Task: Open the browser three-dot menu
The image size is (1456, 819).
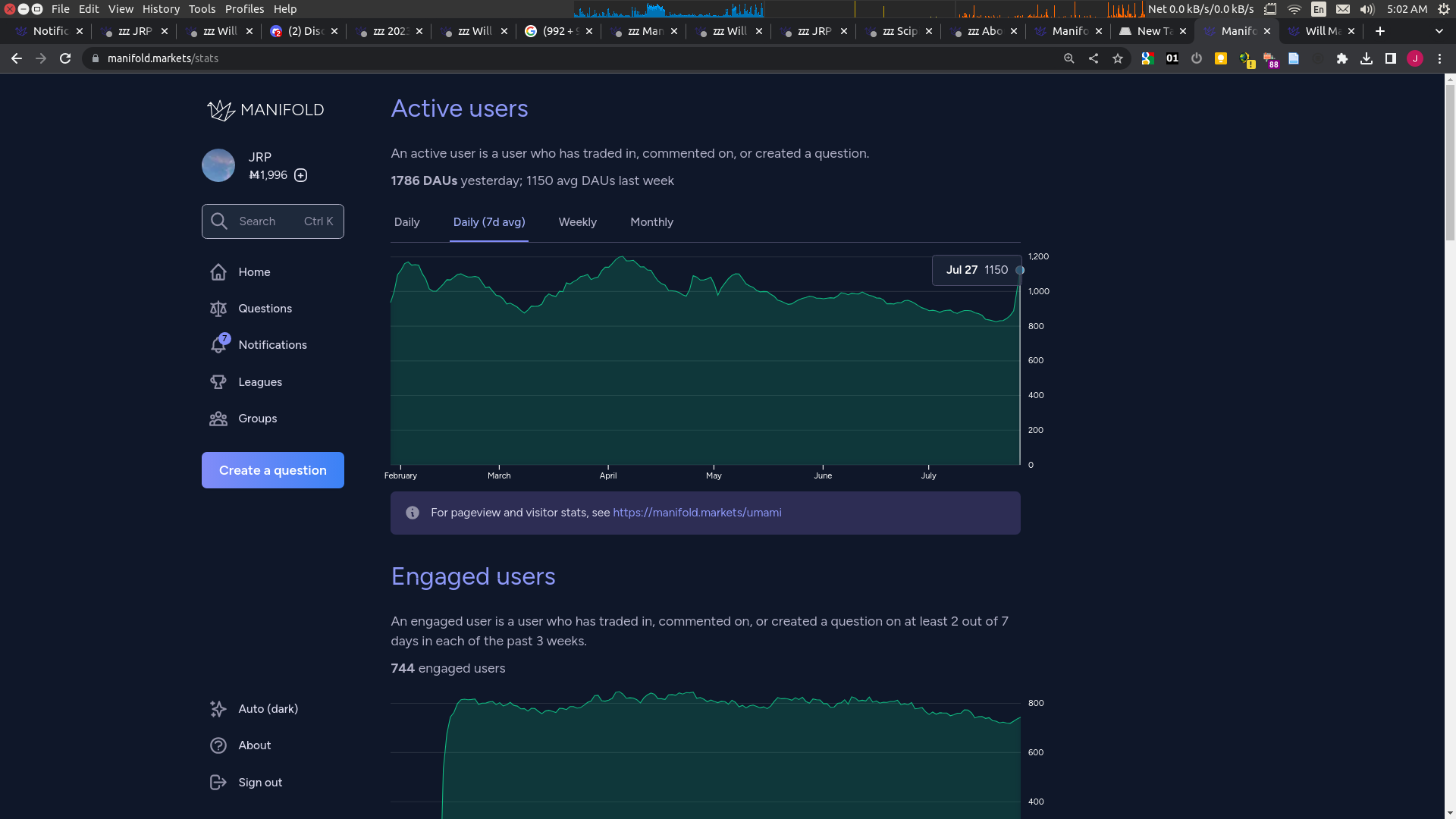Action: 1439,58
